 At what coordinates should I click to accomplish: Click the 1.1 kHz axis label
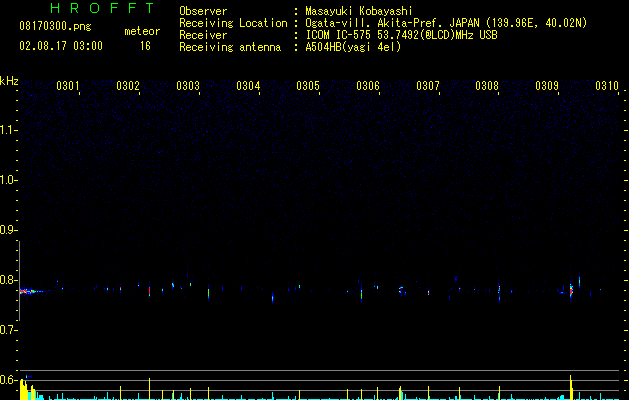pyautogui.click(x=8, y=130)
